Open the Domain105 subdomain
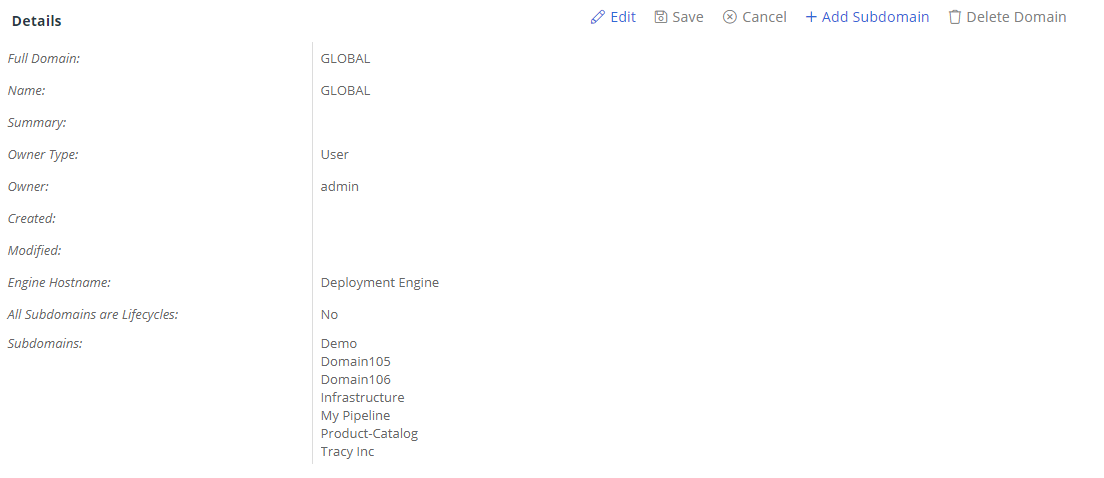1104x478 pixels. pos(356,362)
